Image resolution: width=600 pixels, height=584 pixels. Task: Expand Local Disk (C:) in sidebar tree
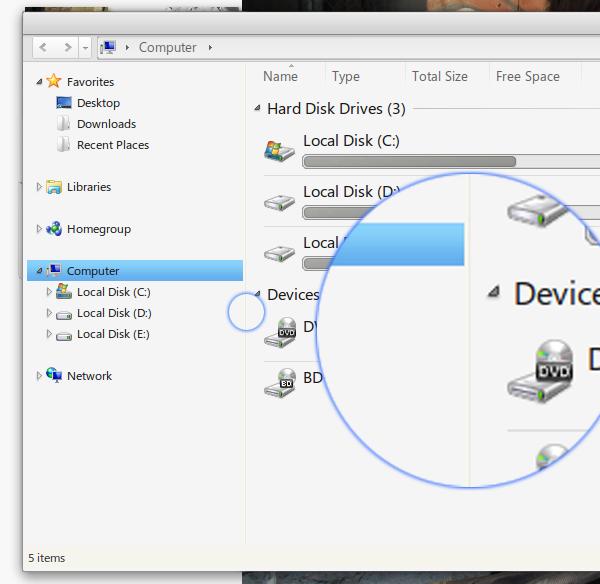coord(49,292)
